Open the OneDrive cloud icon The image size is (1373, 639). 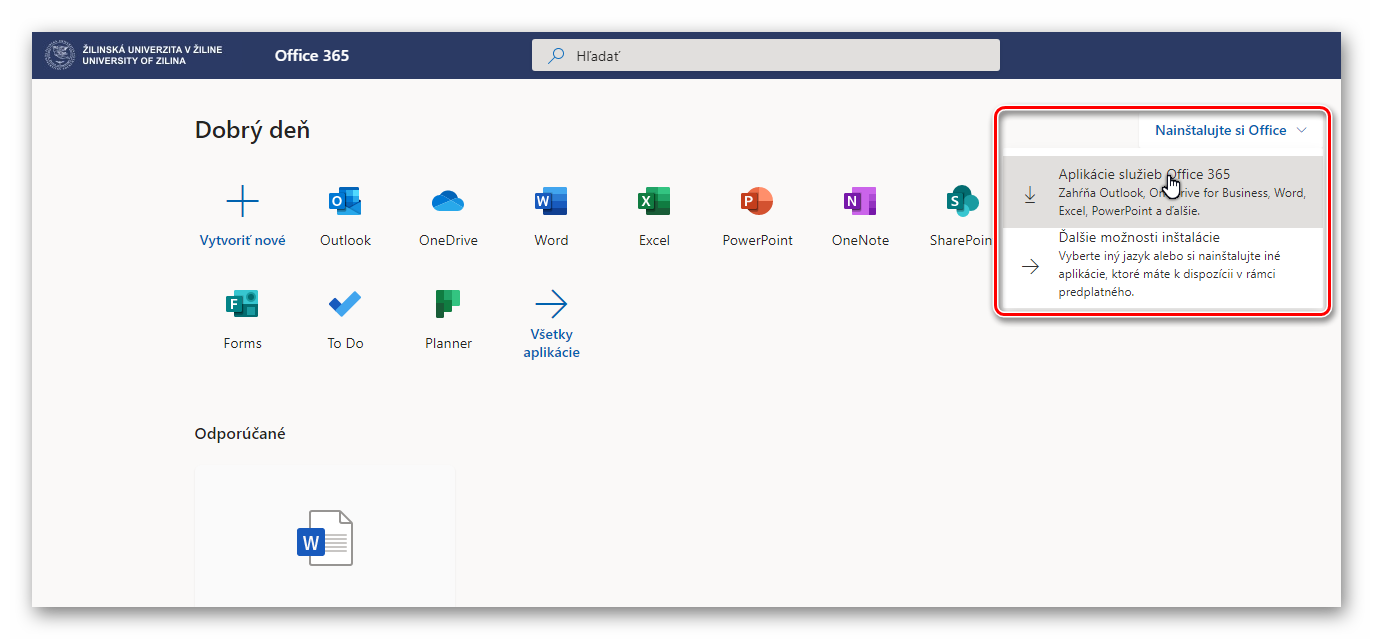[x=448, y=202]
